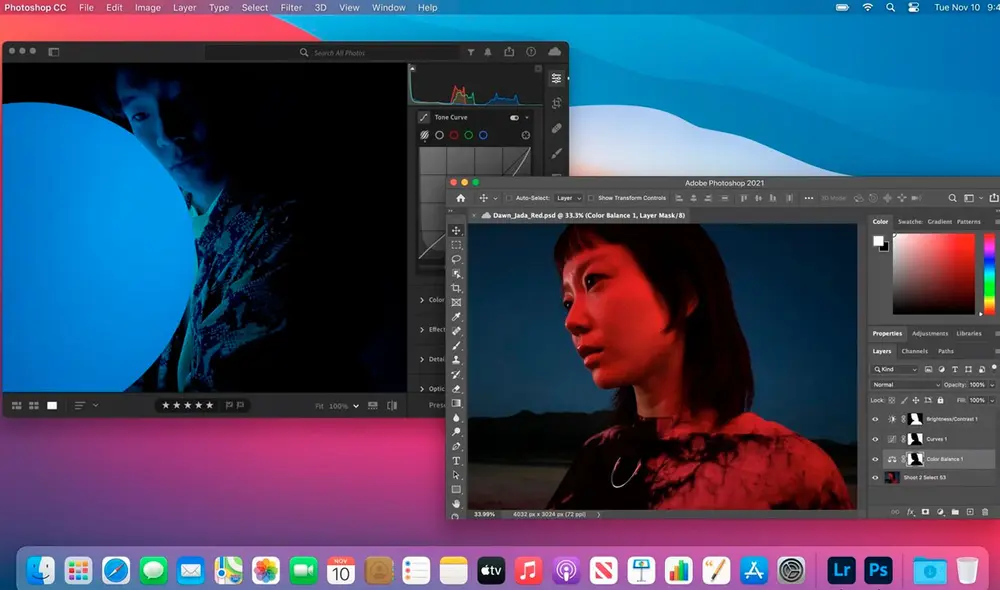Click the Shoot 2 Select 53 layer thumbnail
Image resolution: width=1000 pixels, height=590 pixels.
tap(891, 478)
